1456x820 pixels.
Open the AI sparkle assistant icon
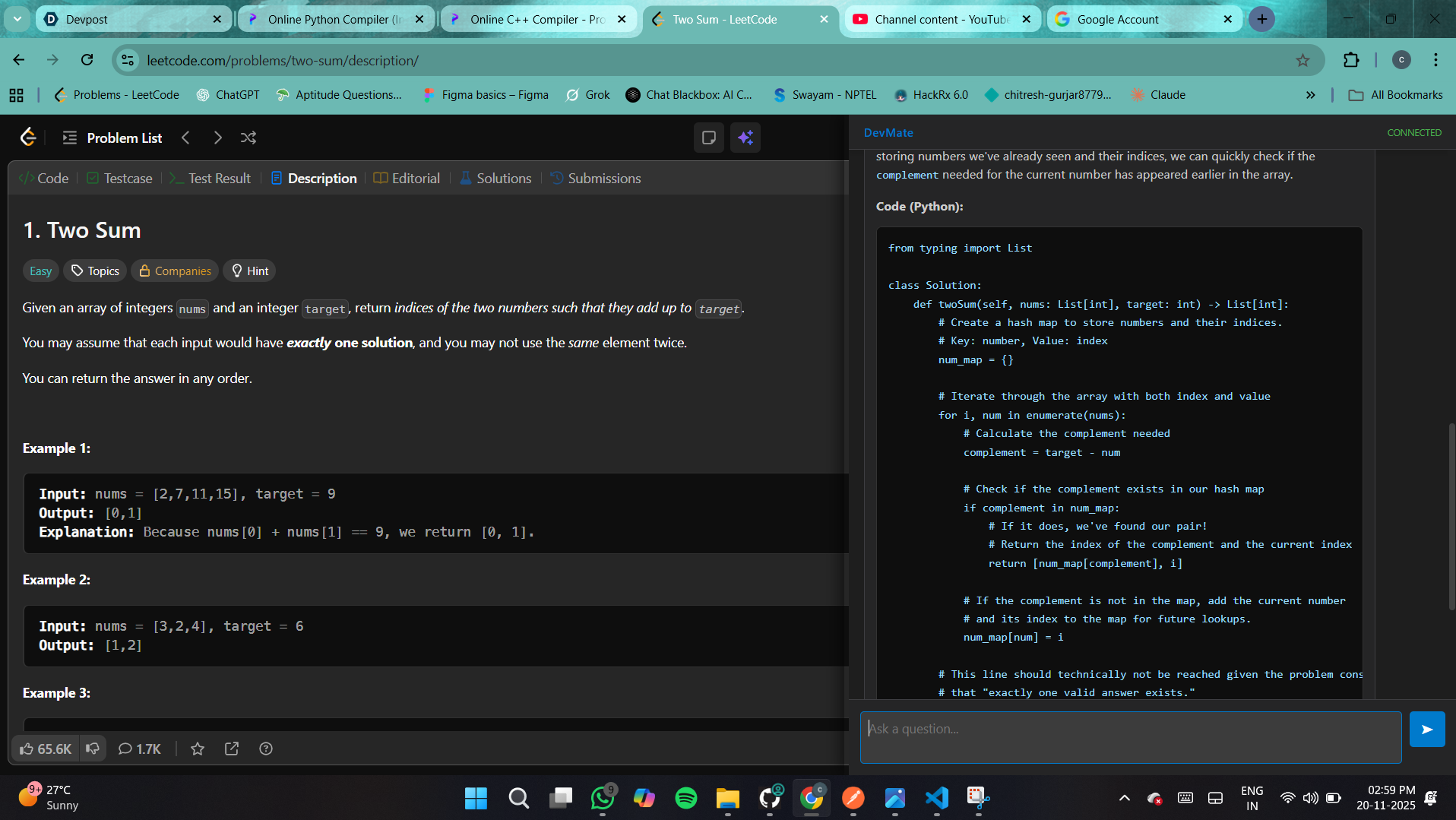pos(745,138)
